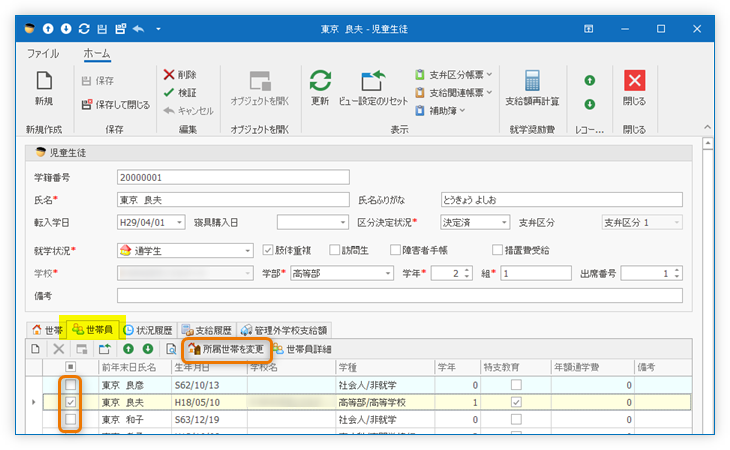Click the 更新 refresh button in the ribbon

[320, 88]
